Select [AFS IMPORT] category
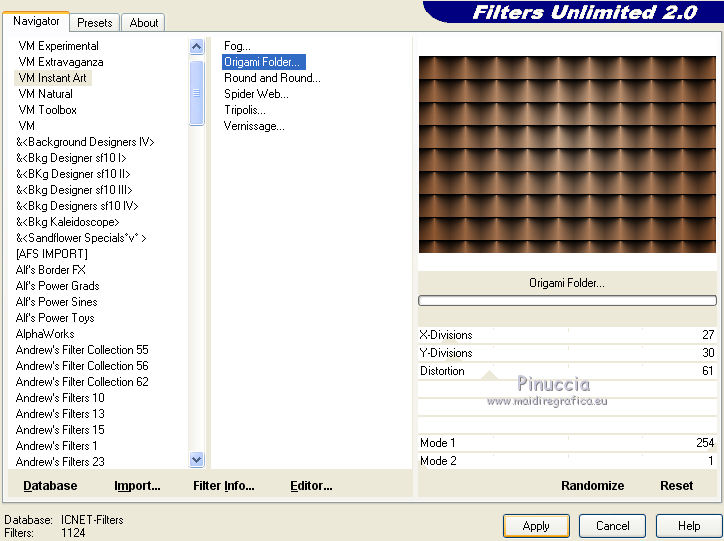Screen dimensions: 724x541 pos(52,254)
